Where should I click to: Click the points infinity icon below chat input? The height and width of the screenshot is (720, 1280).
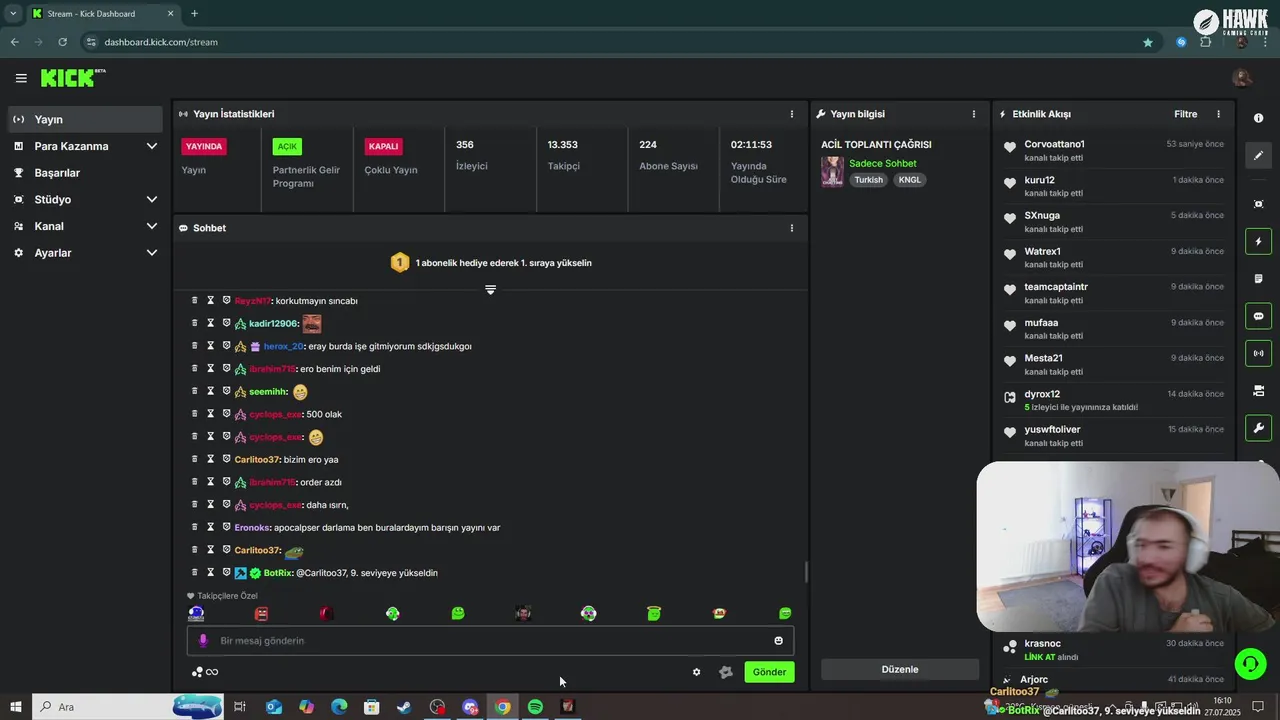[205, 672]
